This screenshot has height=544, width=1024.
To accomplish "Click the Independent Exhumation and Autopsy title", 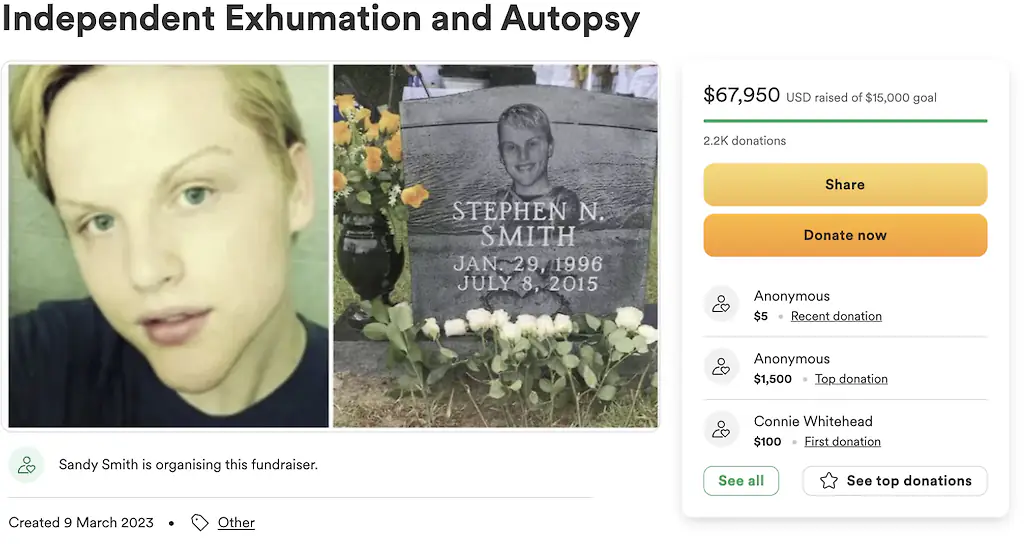I will [320, 18].
